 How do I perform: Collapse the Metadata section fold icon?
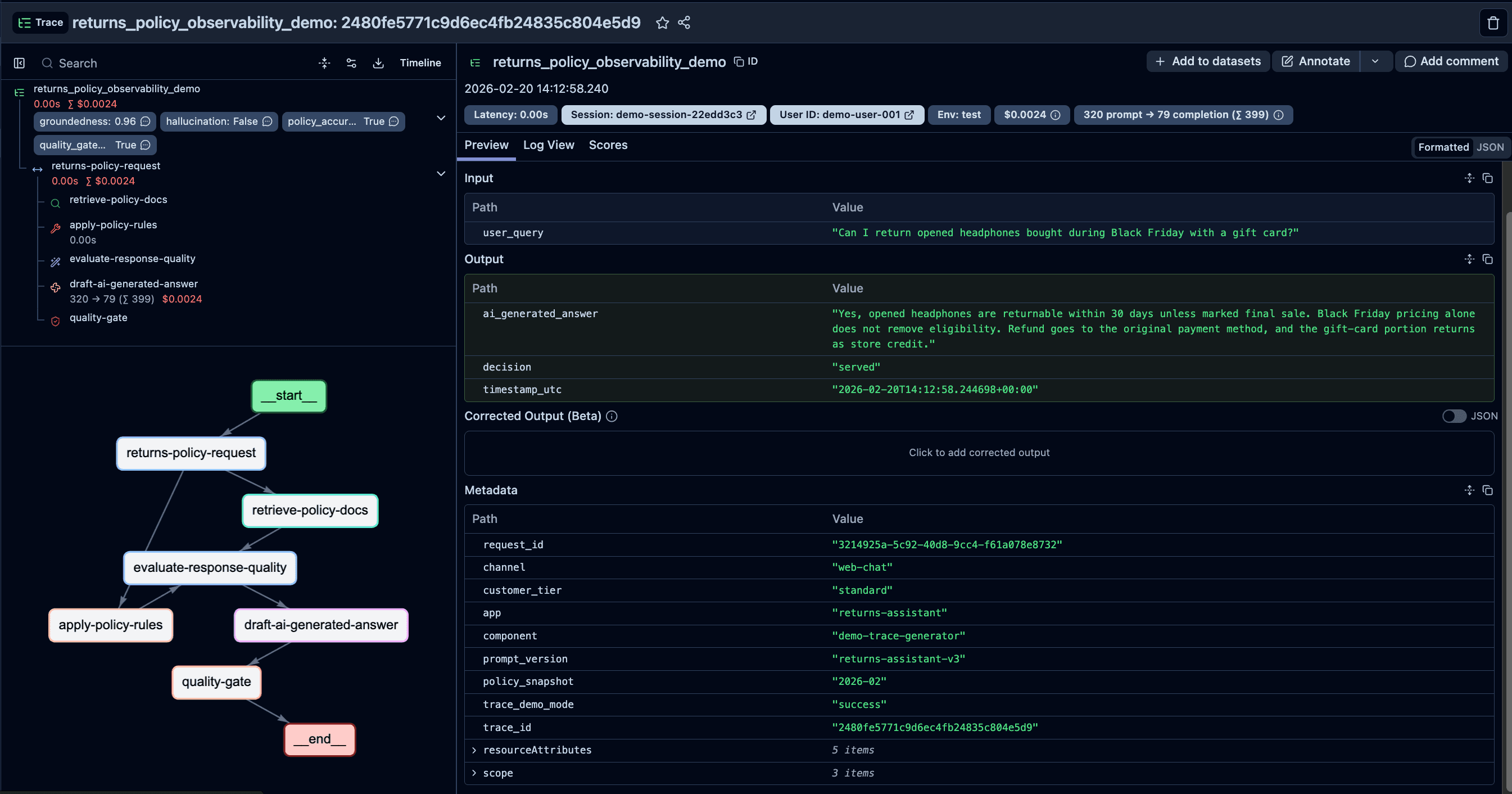coord(1469,490)
